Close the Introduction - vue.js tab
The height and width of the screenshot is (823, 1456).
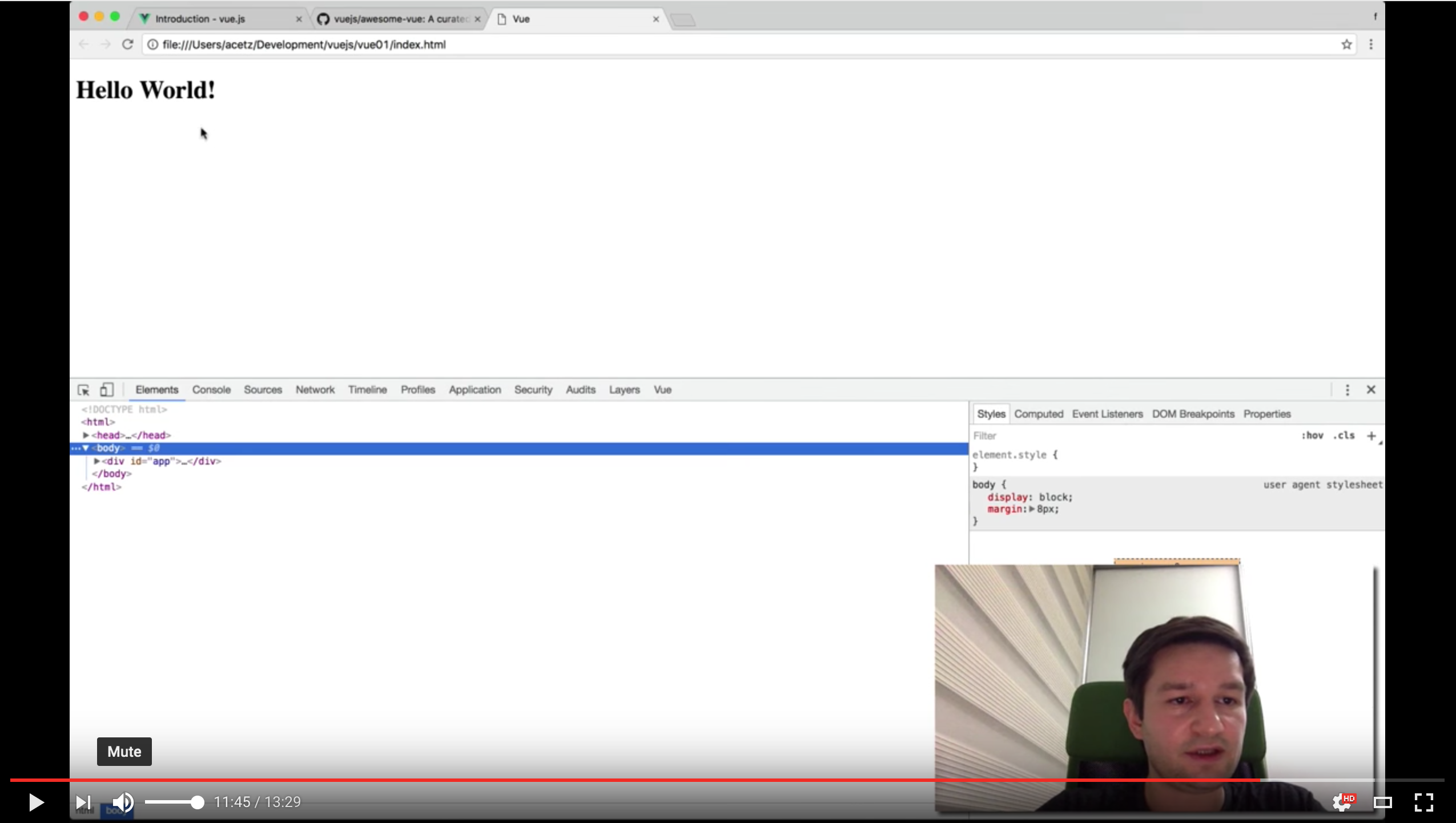click(299, 19)
